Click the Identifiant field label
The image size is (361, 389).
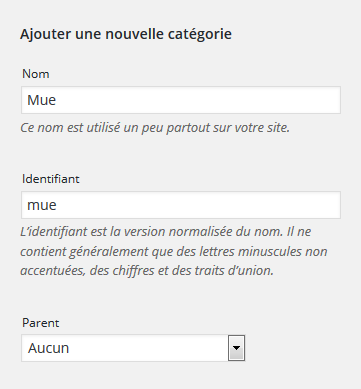point(51,179)
